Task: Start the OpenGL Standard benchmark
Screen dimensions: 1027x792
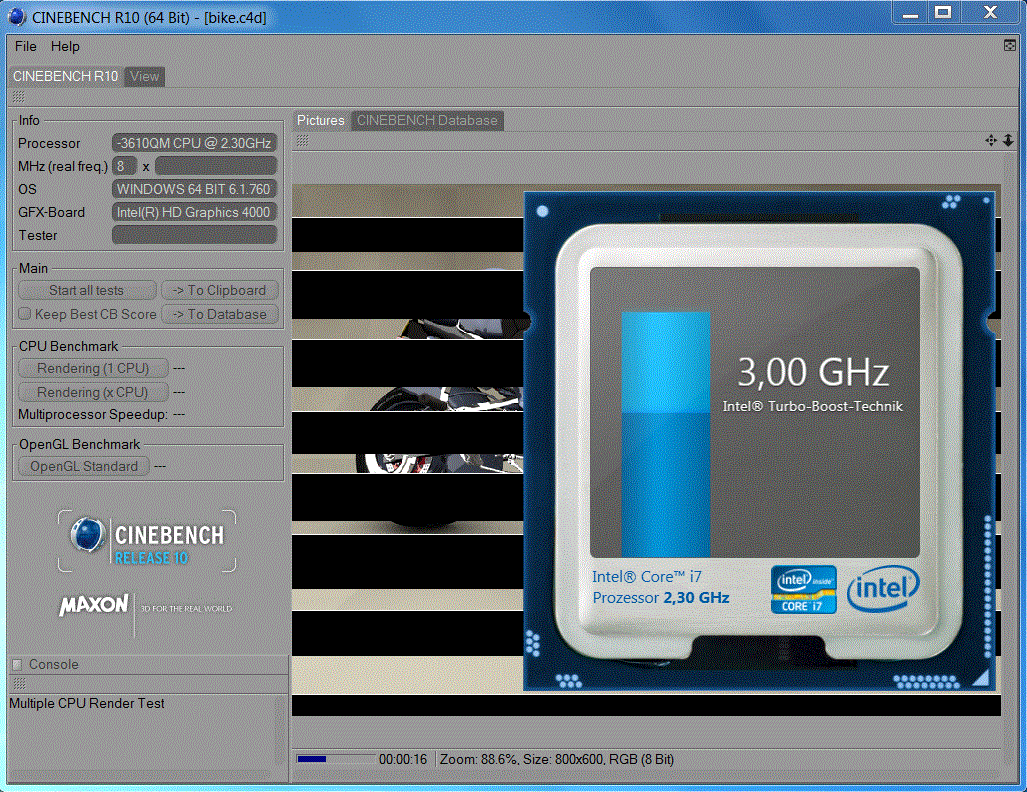Action: pyautogui.click(x=84, y=466)
